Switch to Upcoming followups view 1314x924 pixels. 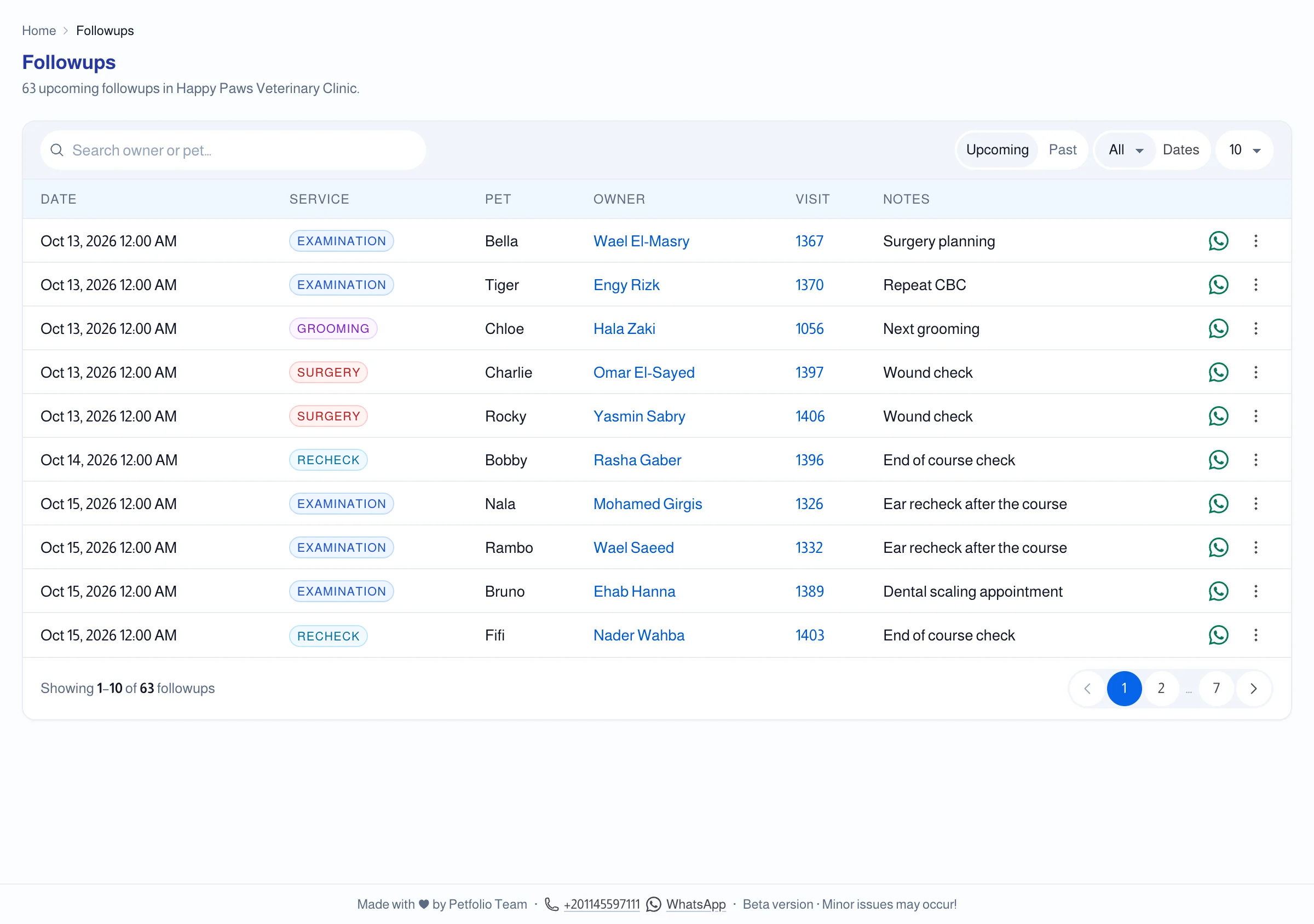(x=997, y=150)
